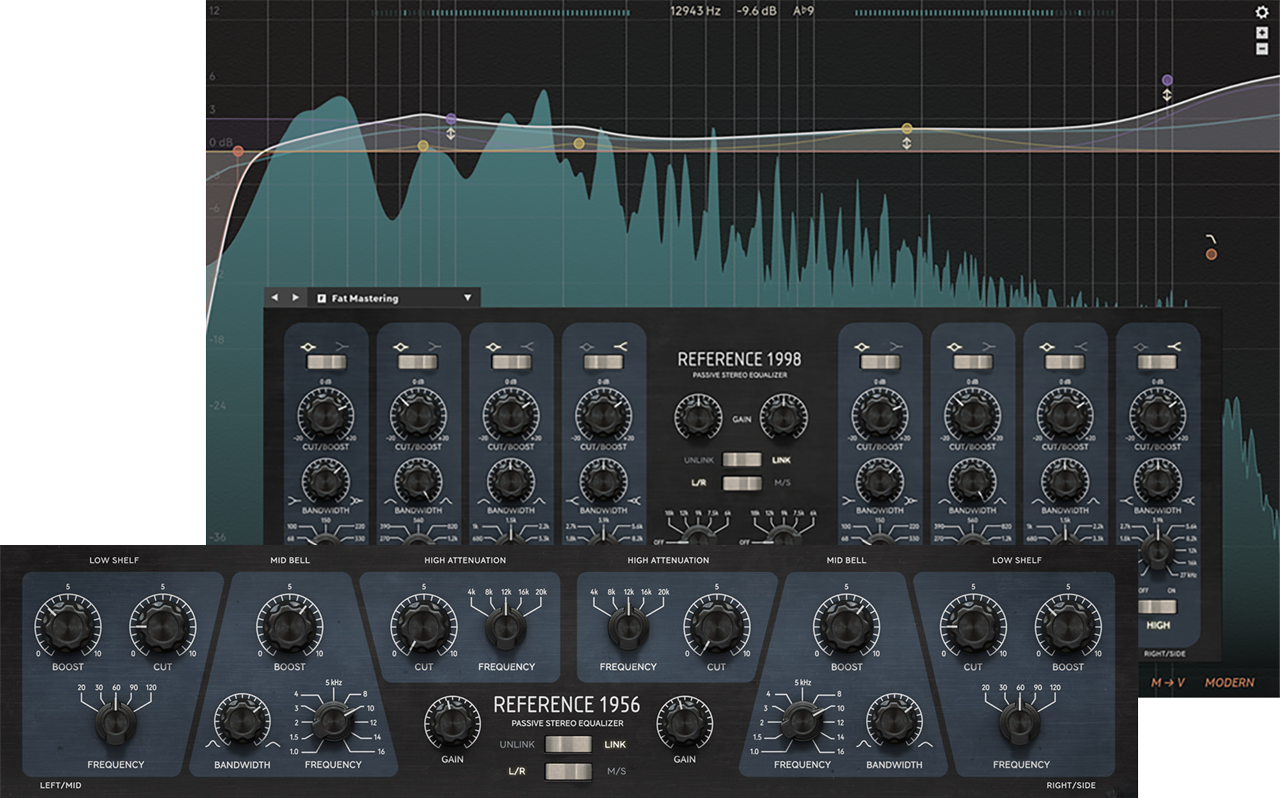Image resolution: width=1280 pixels, height=798 pixels.
Task: Click the preset icon beside Fat Mastering
Action: point(322,298)
